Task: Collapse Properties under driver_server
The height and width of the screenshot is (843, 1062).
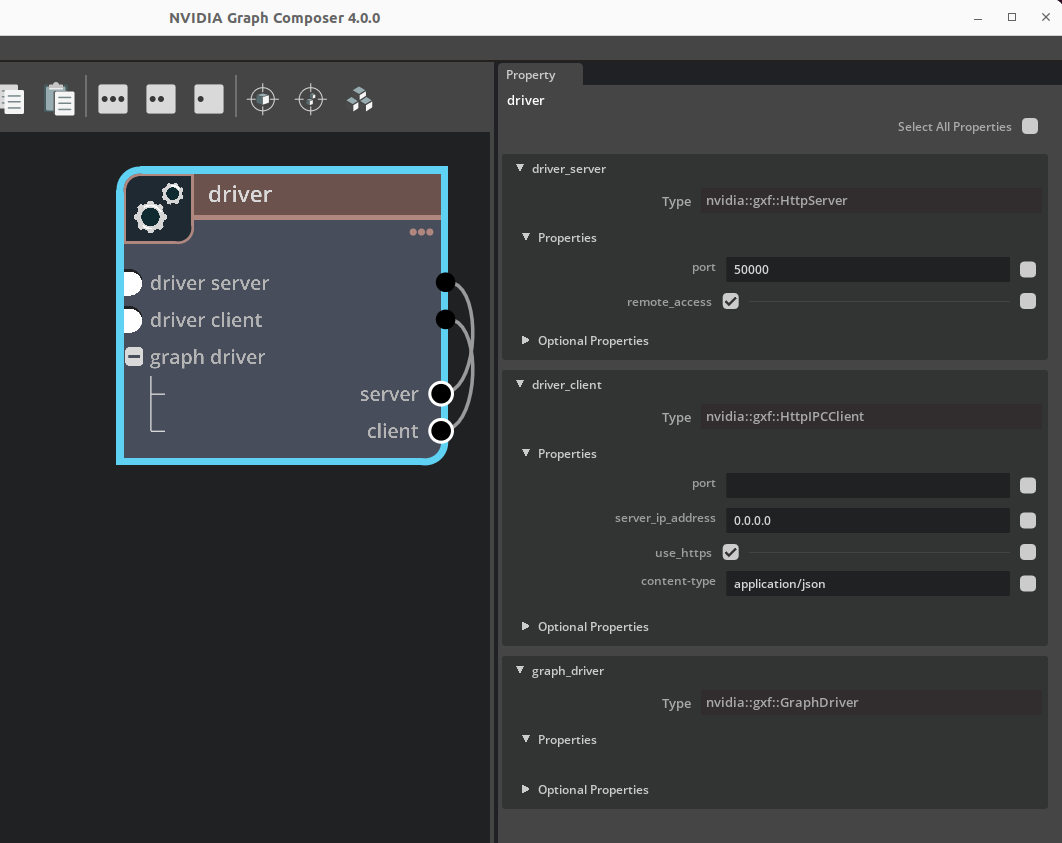Action: tap(526, 237)
